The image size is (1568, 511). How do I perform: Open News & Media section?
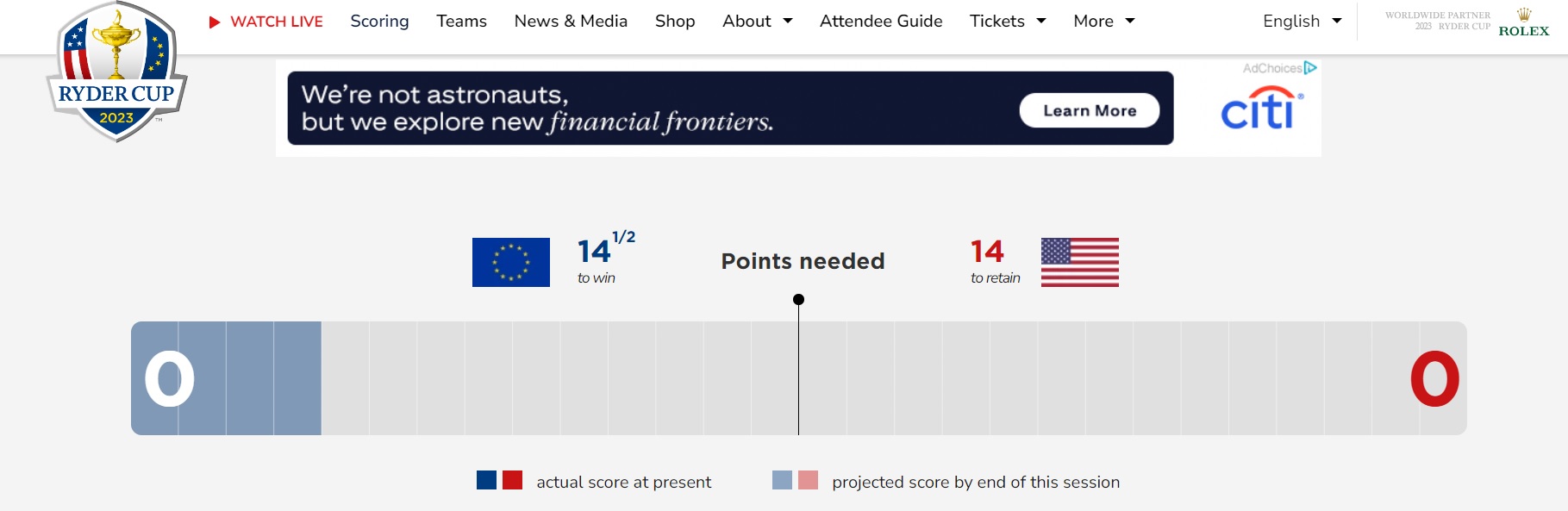coord(571,21)
